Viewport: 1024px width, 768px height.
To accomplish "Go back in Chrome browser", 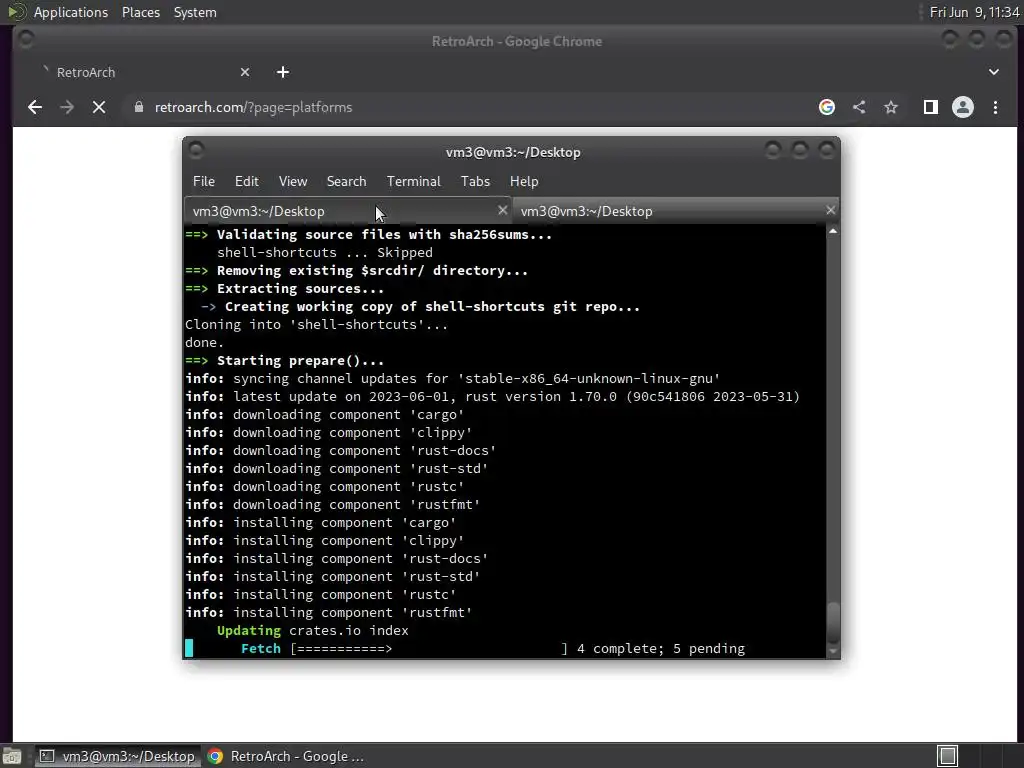I will click(x=35, y=107).
